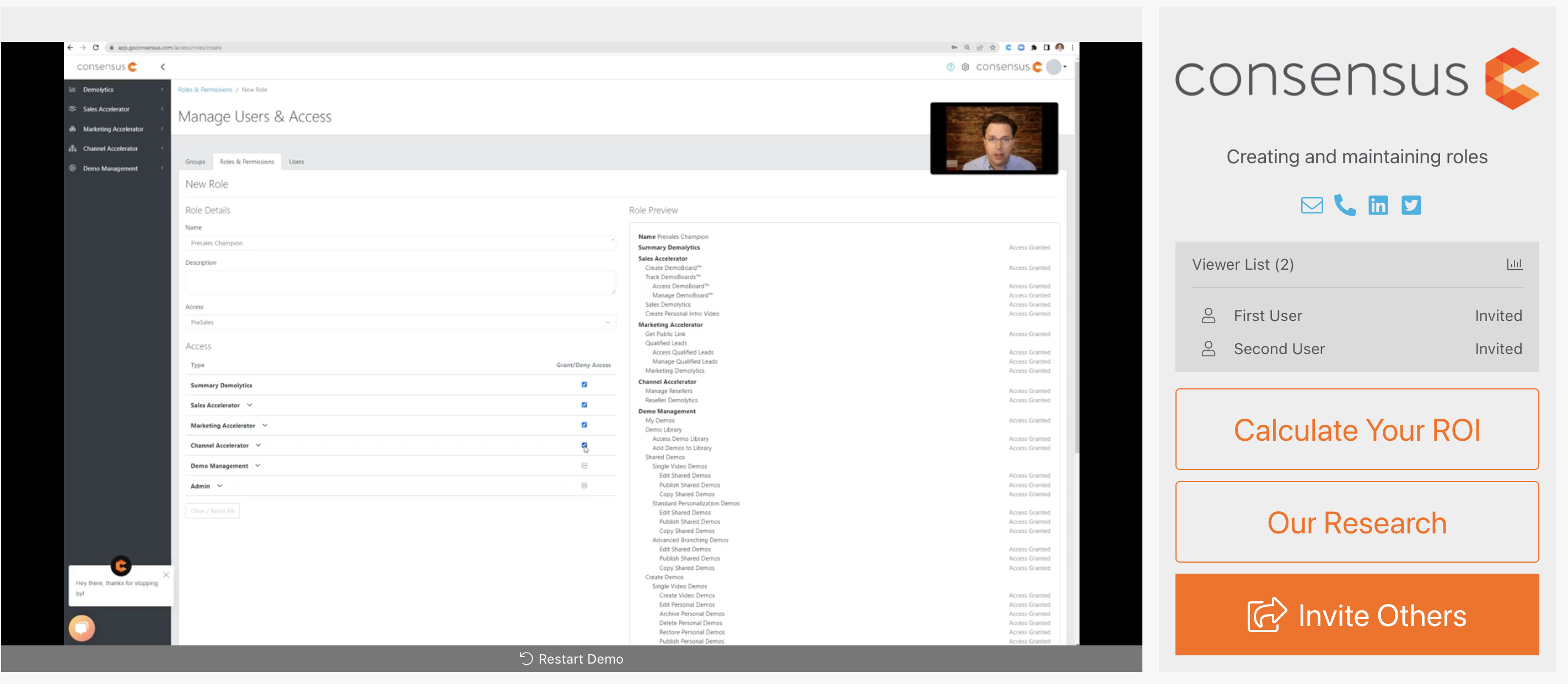Viewport: 1568px width, 684px height.
Task: Click the Description text area
Action: point(400,282)
